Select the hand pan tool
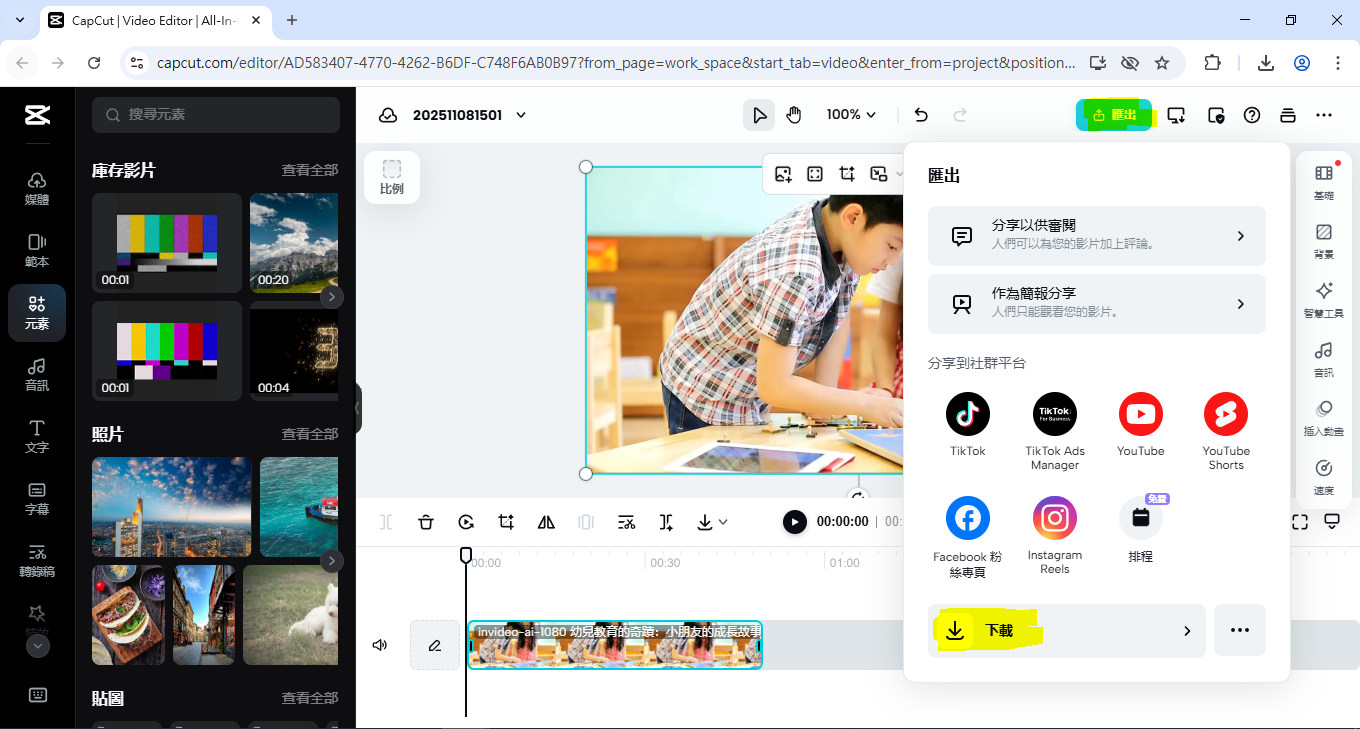 794,115
